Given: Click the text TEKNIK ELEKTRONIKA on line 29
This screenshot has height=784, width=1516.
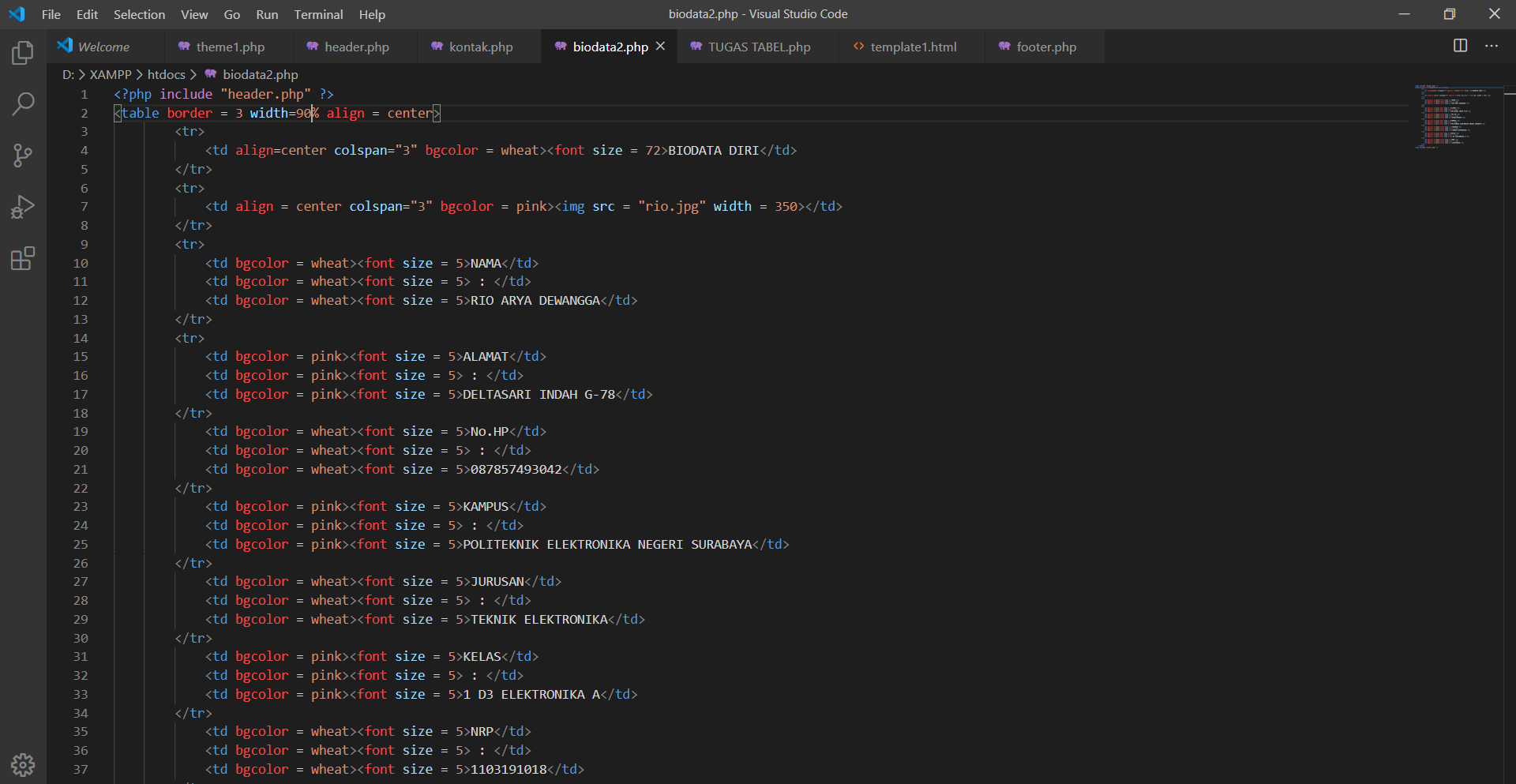Looking at the screenshot, I should point(539,619).
